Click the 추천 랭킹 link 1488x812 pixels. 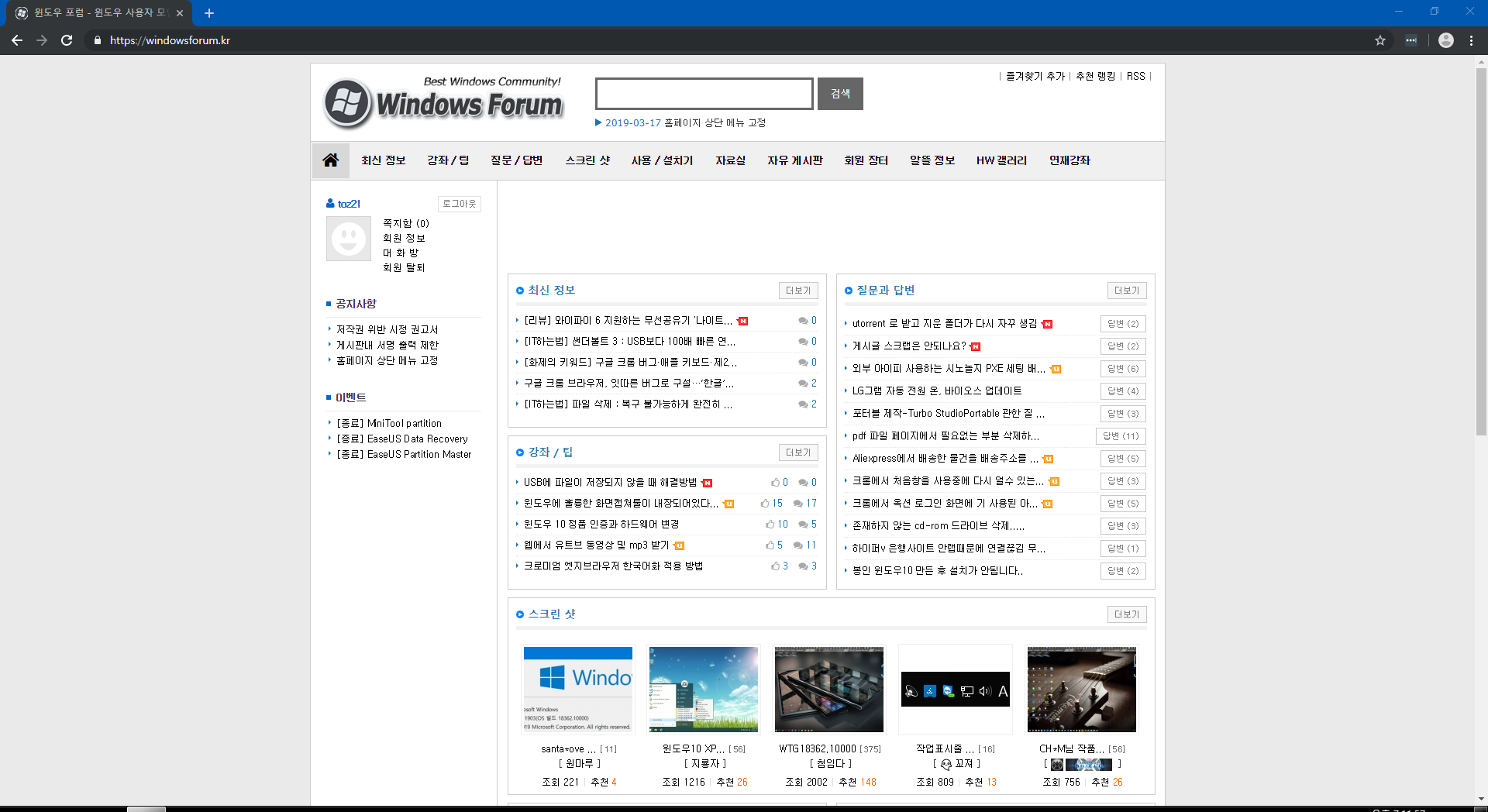click(x=1095, y=76)
